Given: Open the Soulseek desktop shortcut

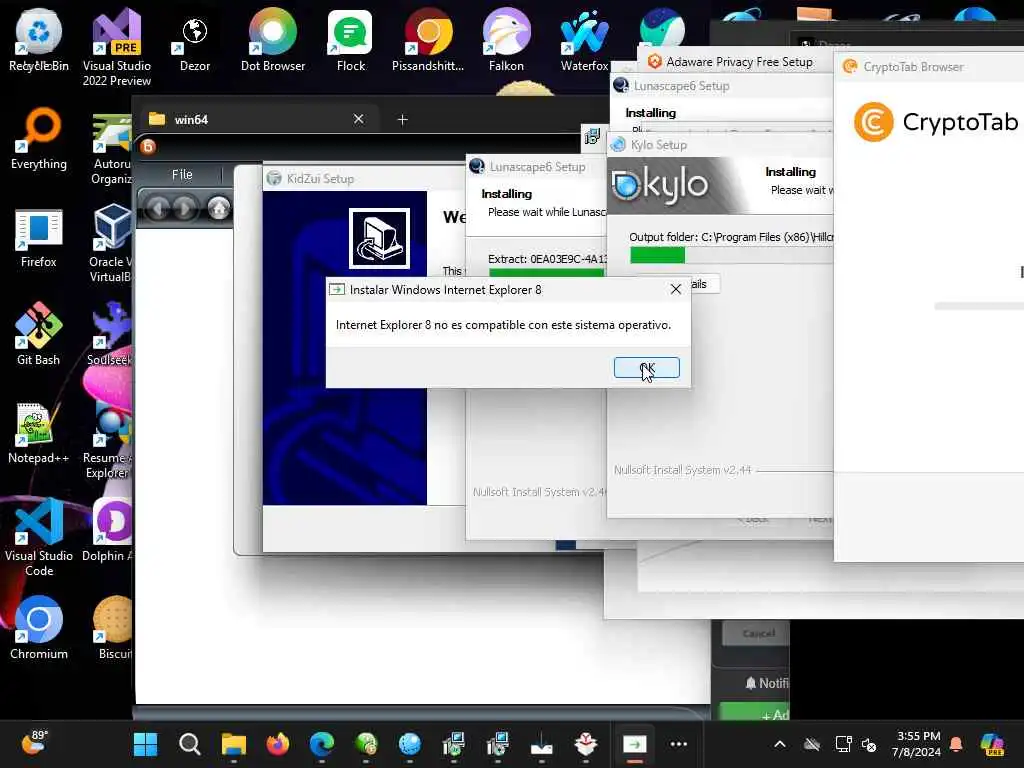Looking at the screenshot, I should 110,334.
